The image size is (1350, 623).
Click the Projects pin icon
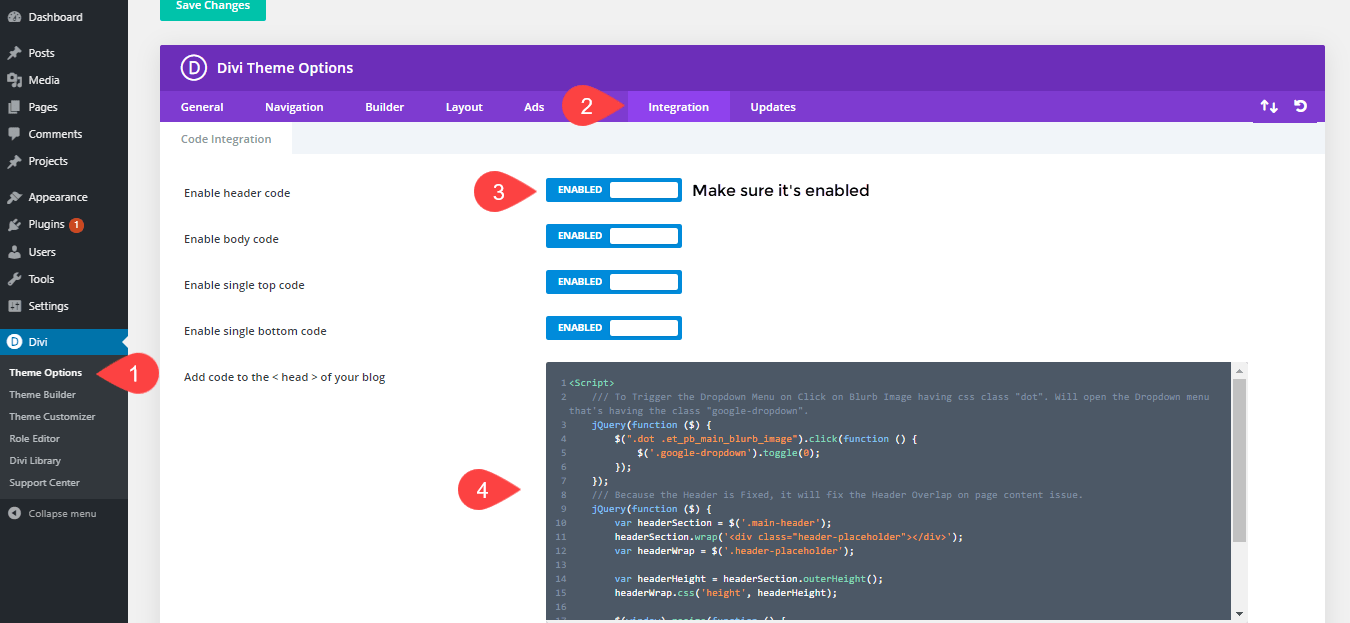14,161
